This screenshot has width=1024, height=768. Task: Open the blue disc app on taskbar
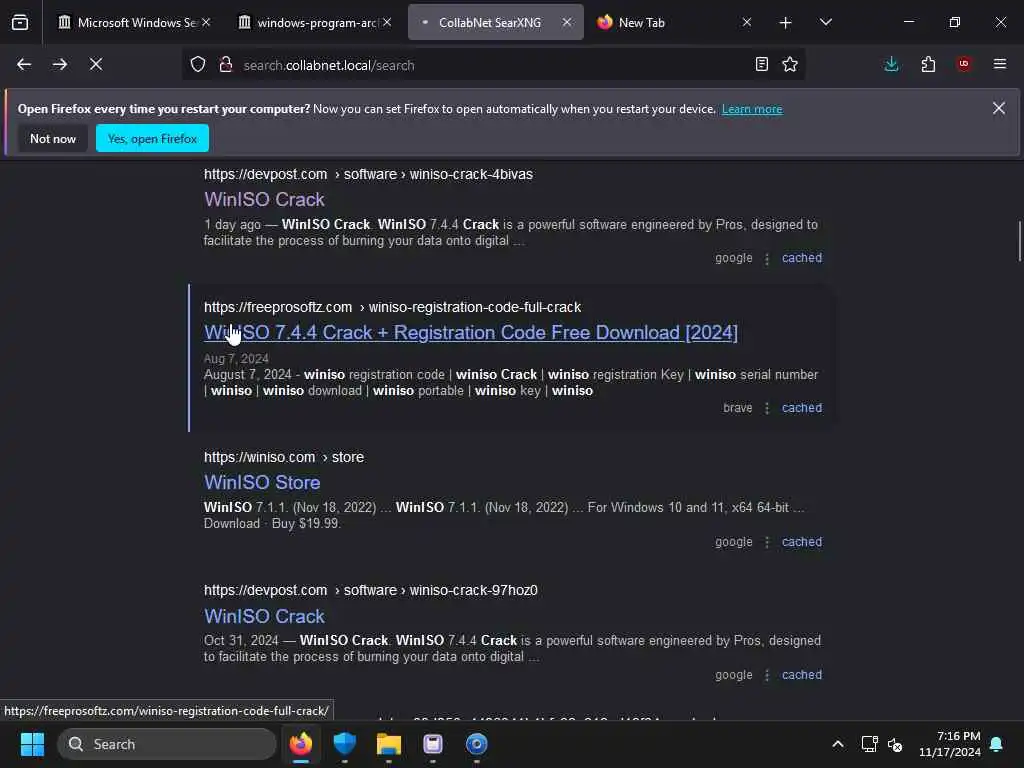click(x=477, y=744)
